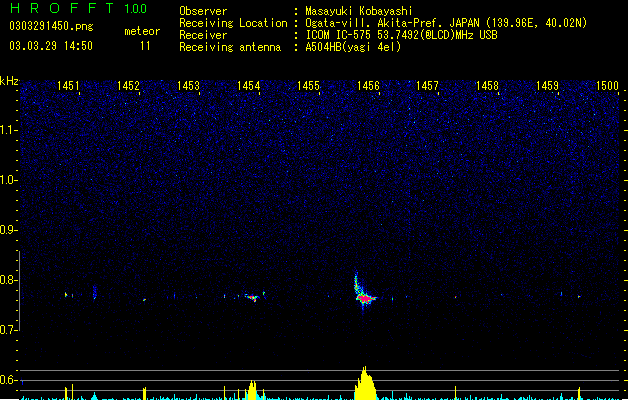Select the small meteor echo near 1454
Screen dimensions: 629x400
click(x=253, y=298)
